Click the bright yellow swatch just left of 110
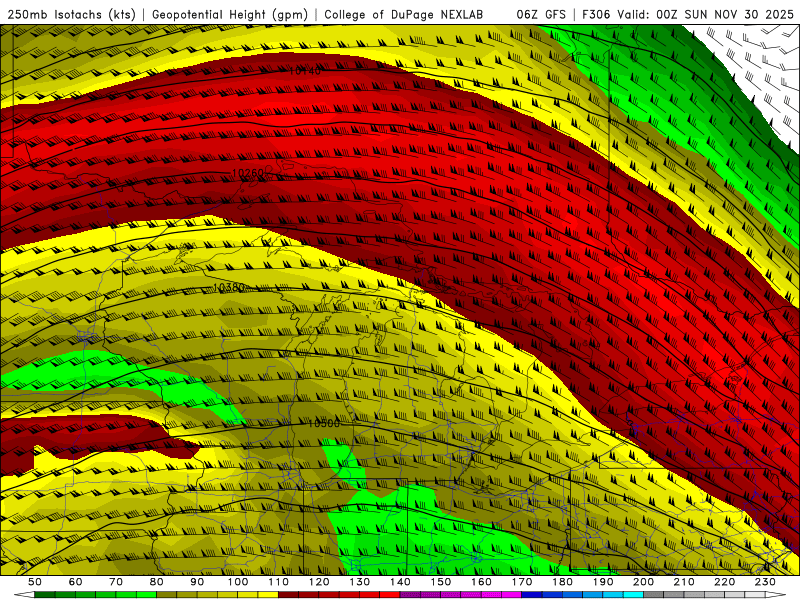The image size is (800, 600). [x=268, y=595]
